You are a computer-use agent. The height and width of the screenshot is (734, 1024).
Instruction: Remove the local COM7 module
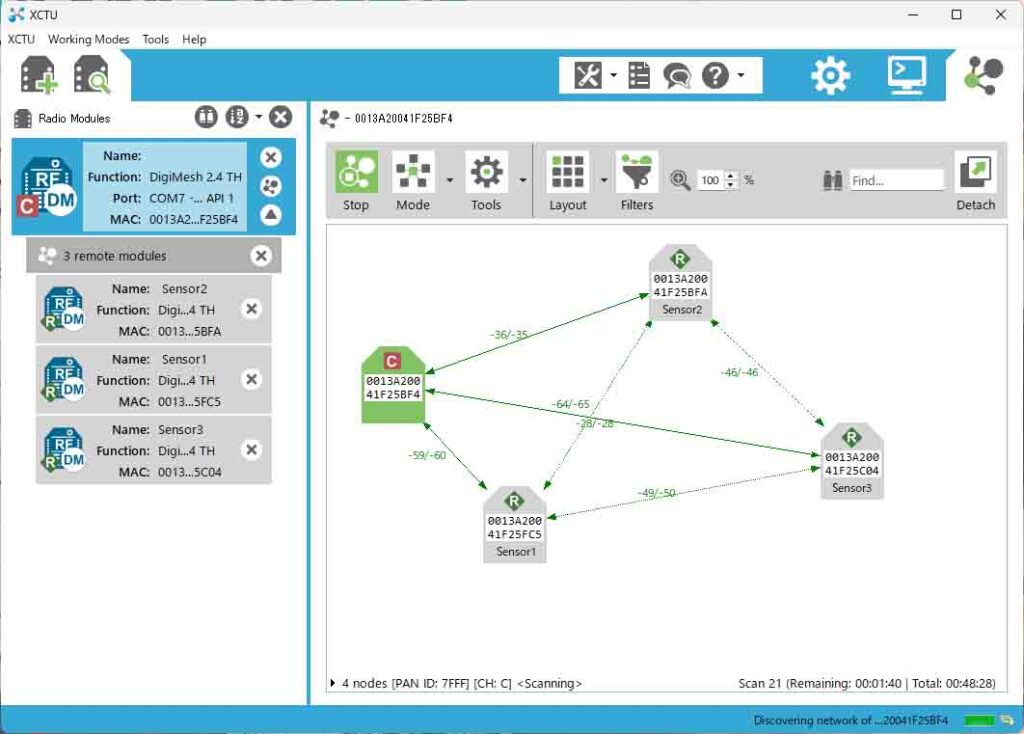pos(270,157)
